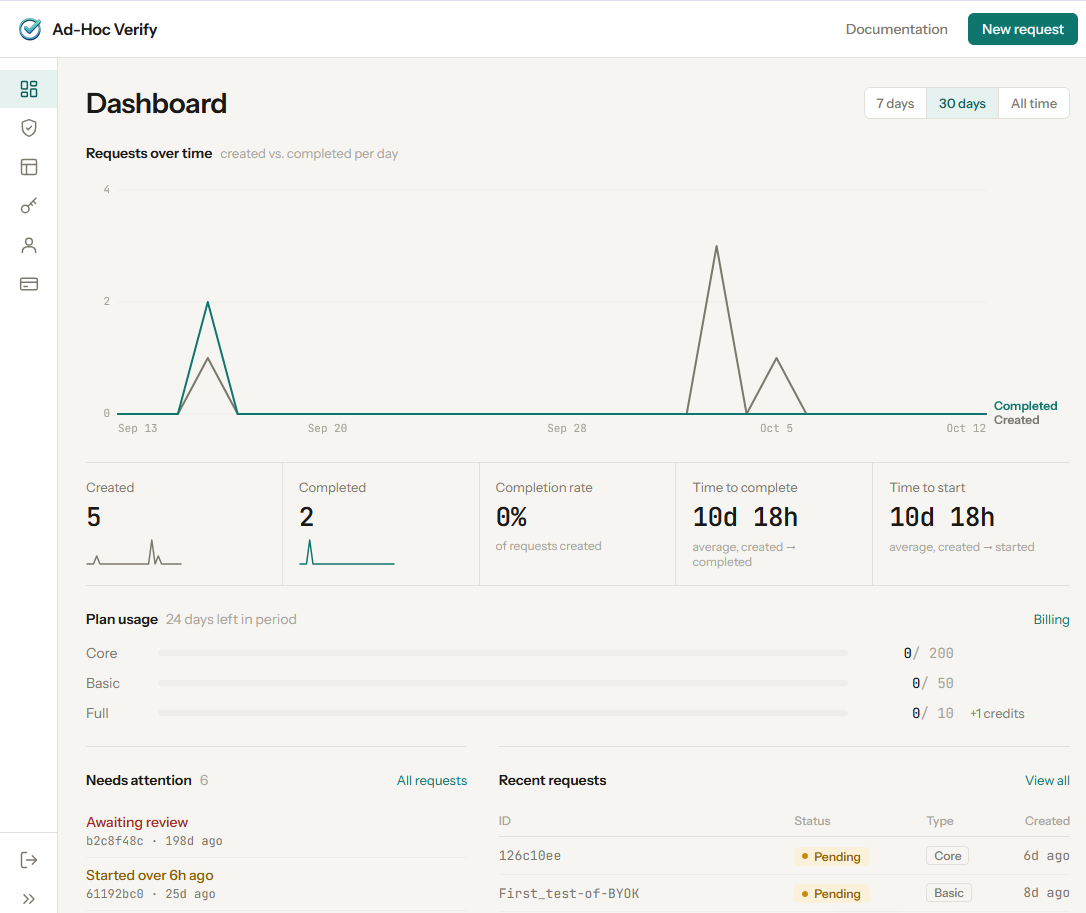Click the Ad-Hoc Verify checkmark logo
1086x913 pixels.
[30, 29]
